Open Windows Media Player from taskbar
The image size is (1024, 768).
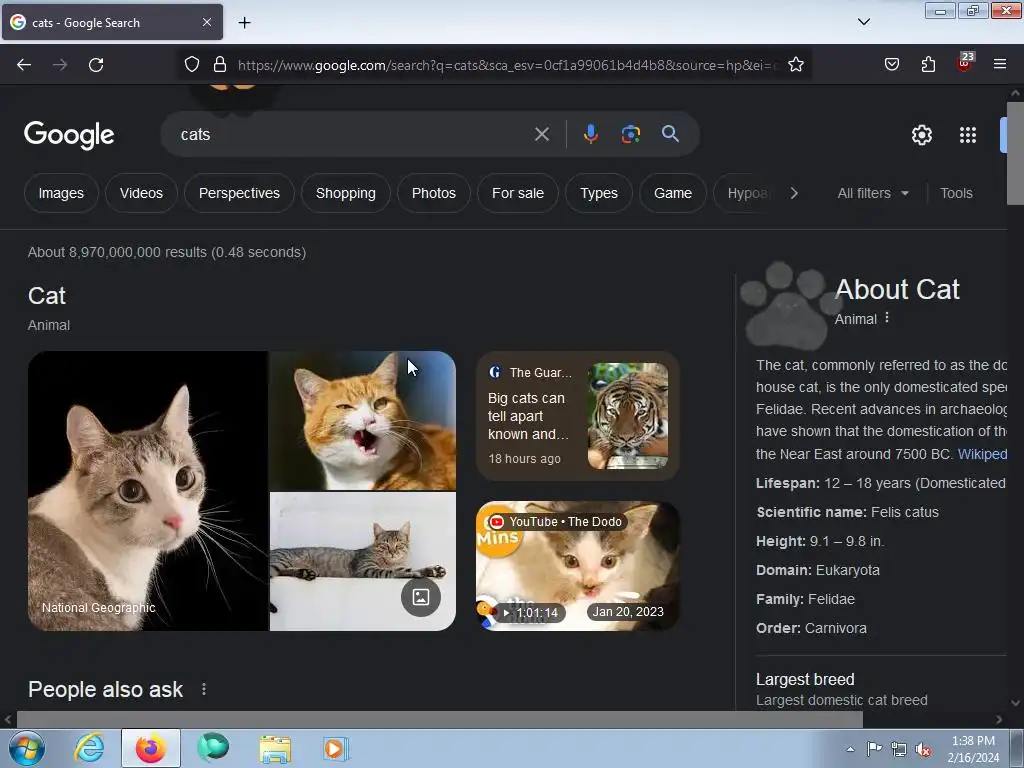(336, 748)
